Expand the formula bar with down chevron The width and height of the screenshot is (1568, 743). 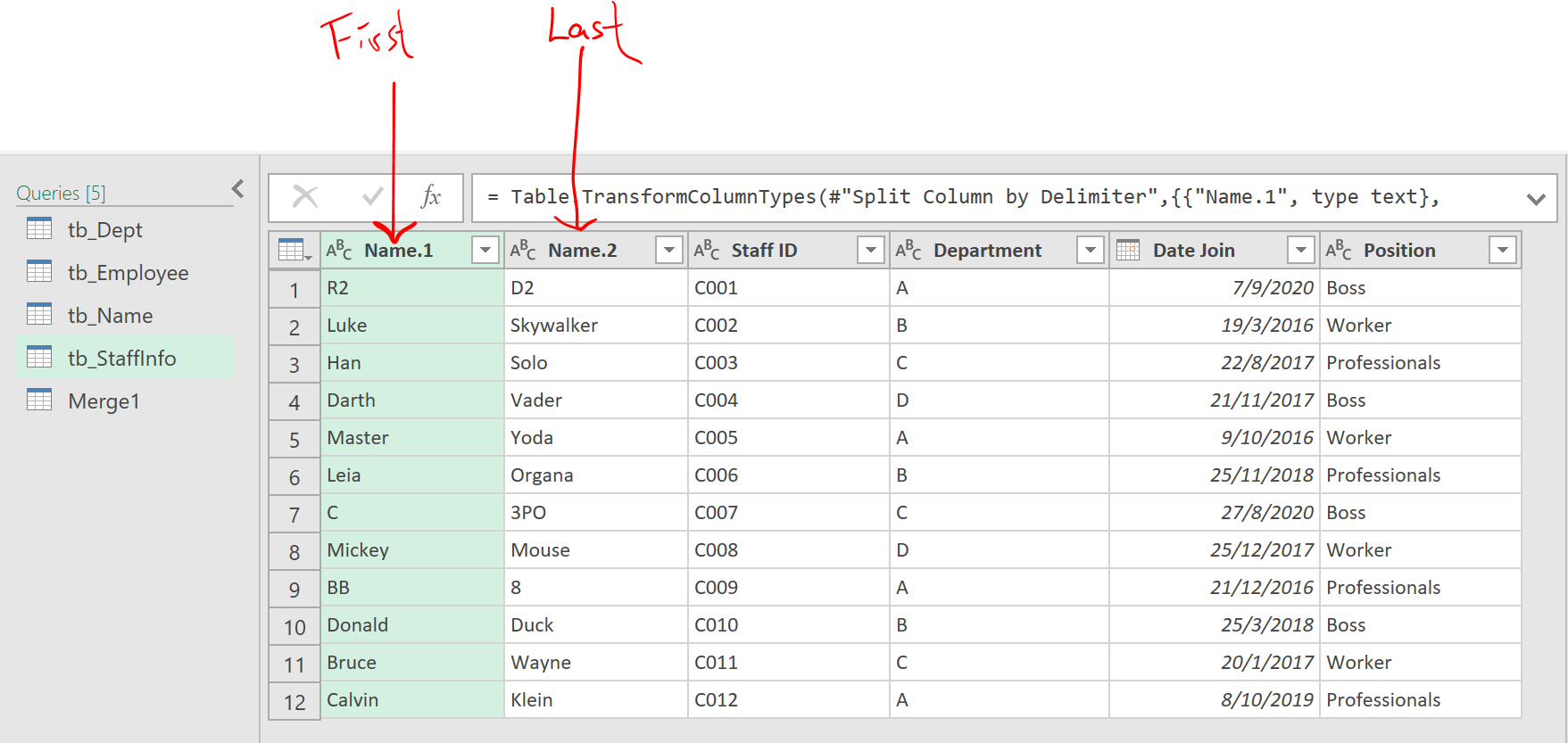[x=1535, y=199]
